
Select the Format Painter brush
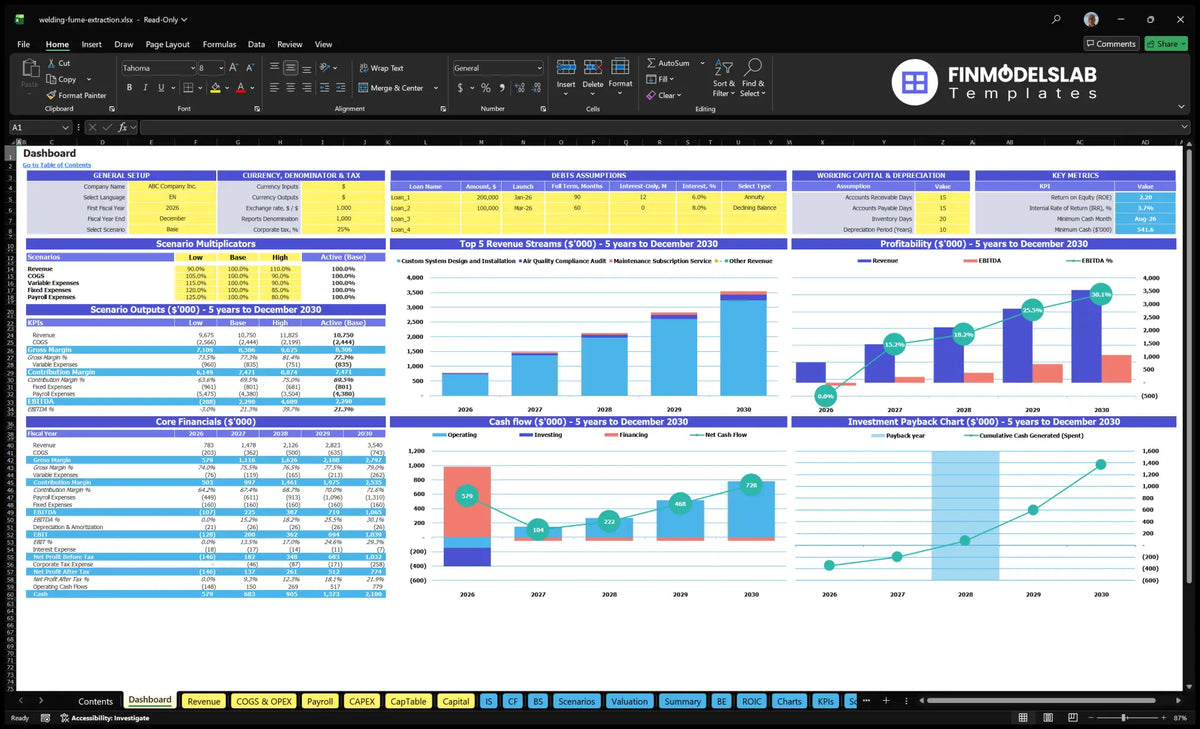pyautogui.click(x=50, y=95)
